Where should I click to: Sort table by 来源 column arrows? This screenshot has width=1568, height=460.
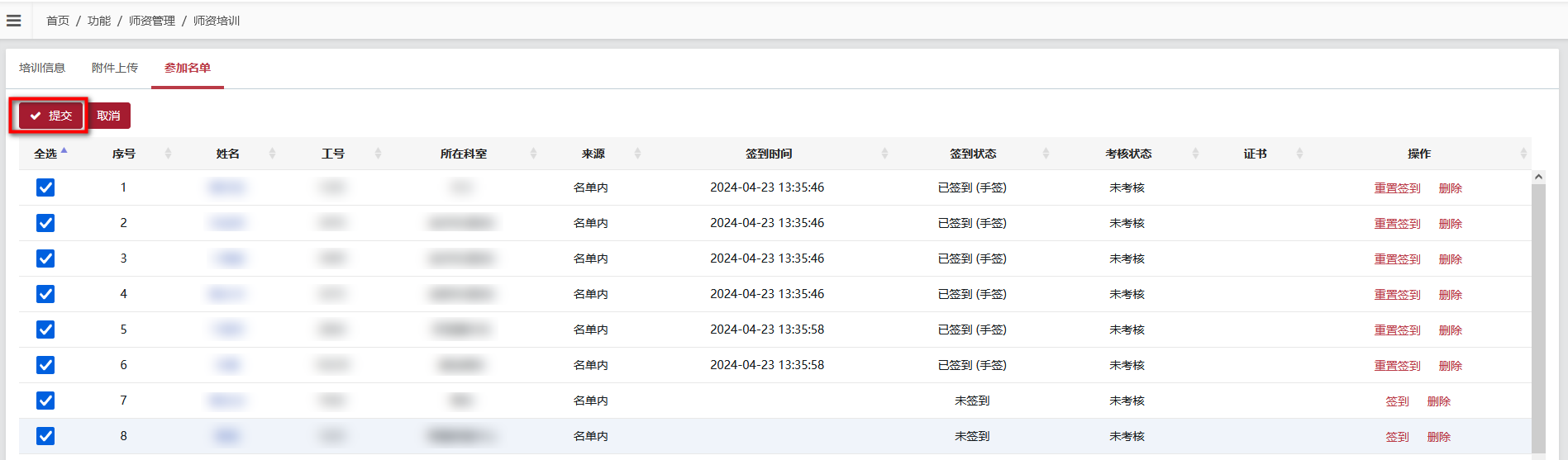click(x=637, y=154)
